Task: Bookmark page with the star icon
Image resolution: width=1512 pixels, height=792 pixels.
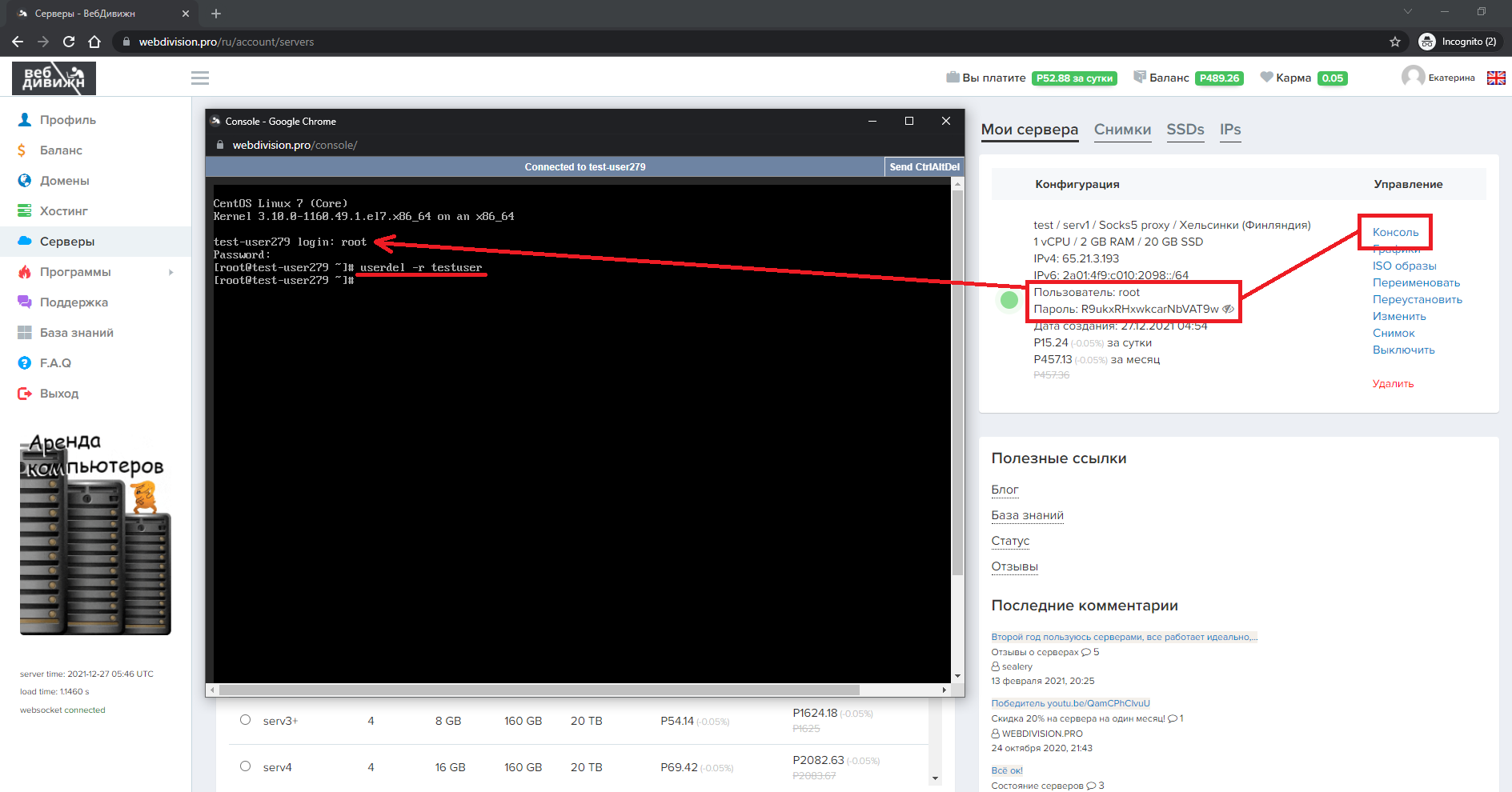Action: 1394,42
